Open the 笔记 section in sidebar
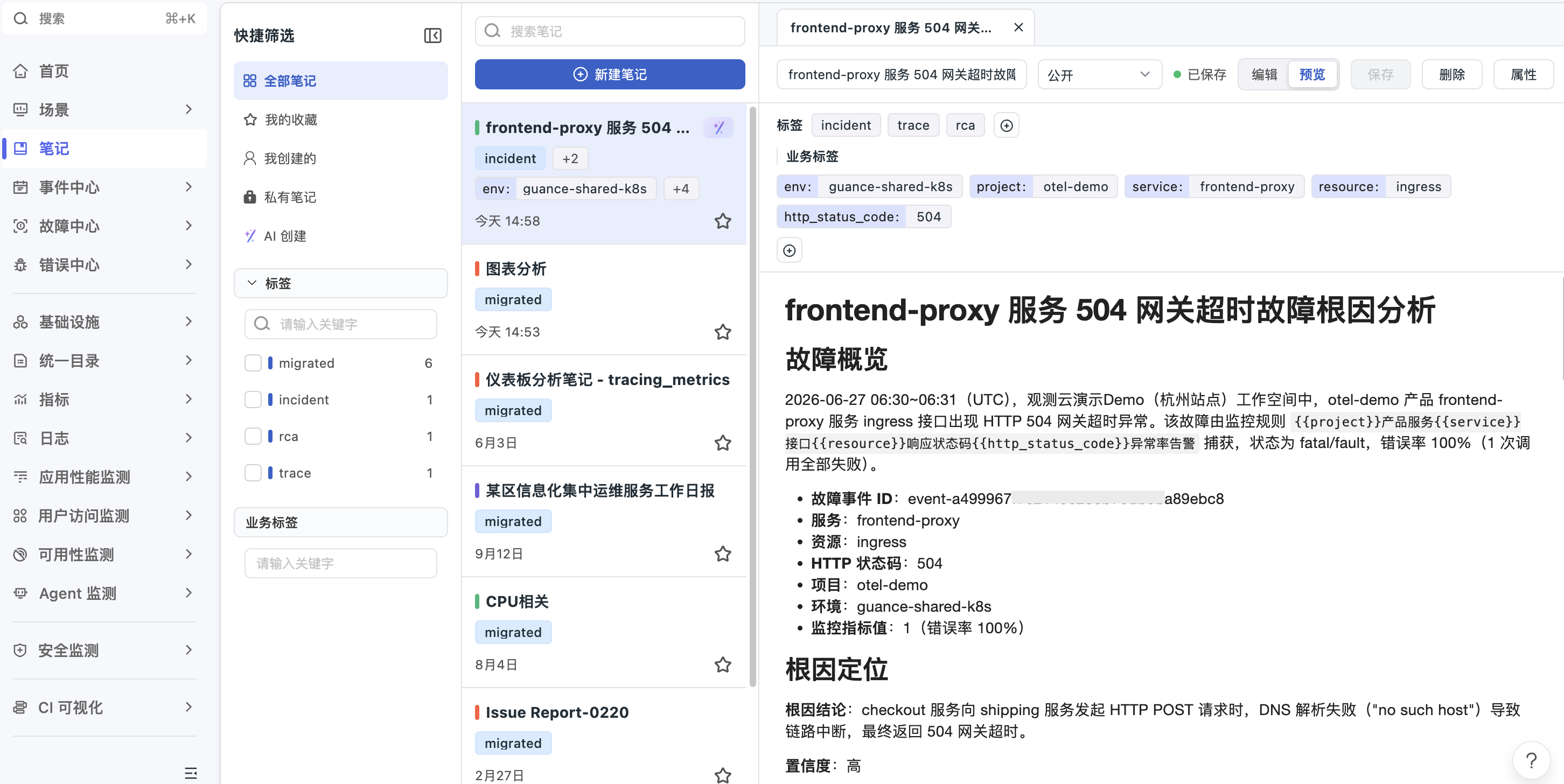The width and height of the screenshot is (1564, 784). 104,149
